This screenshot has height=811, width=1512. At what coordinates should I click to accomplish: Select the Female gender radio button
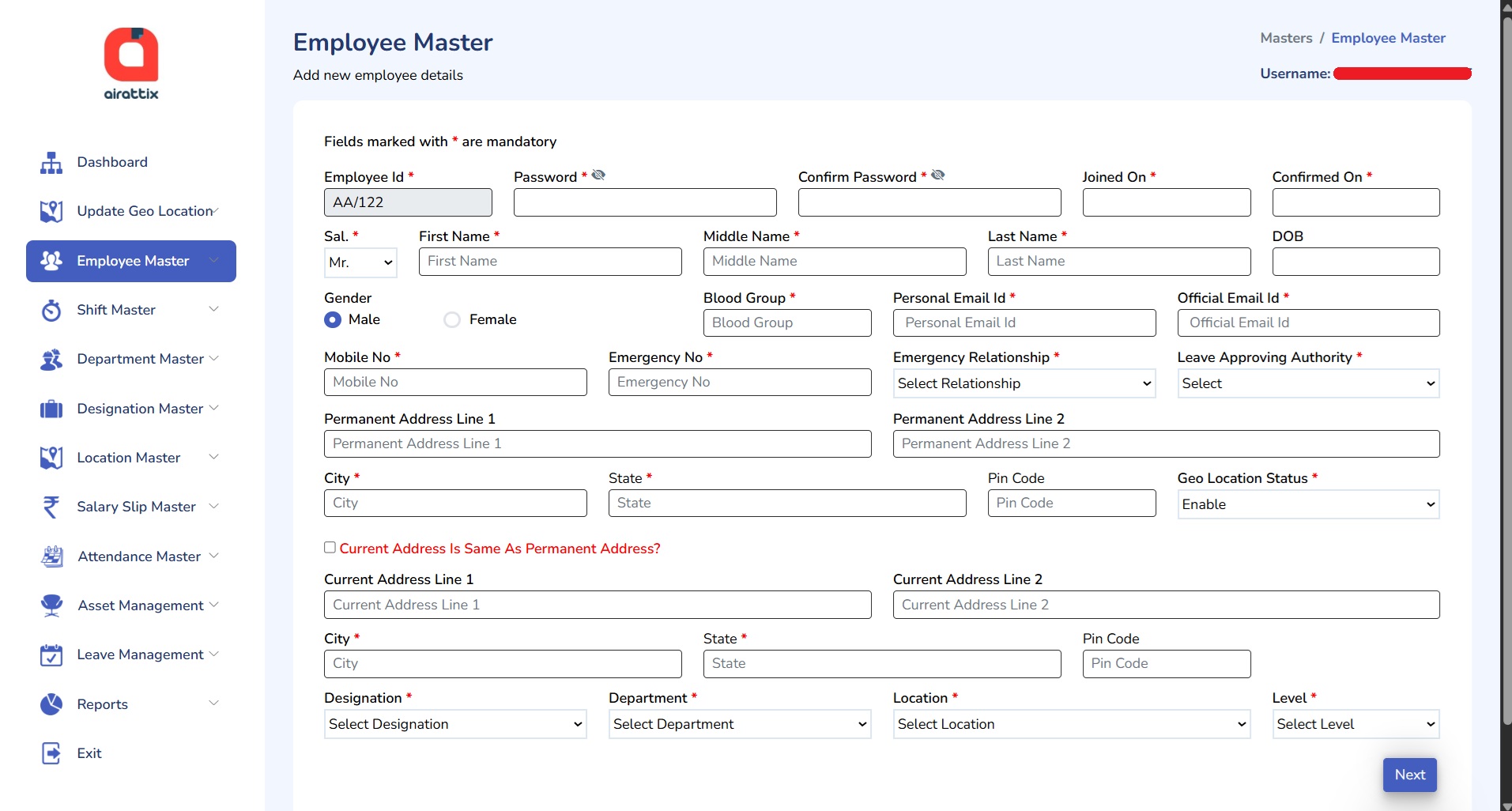(452, 320)
